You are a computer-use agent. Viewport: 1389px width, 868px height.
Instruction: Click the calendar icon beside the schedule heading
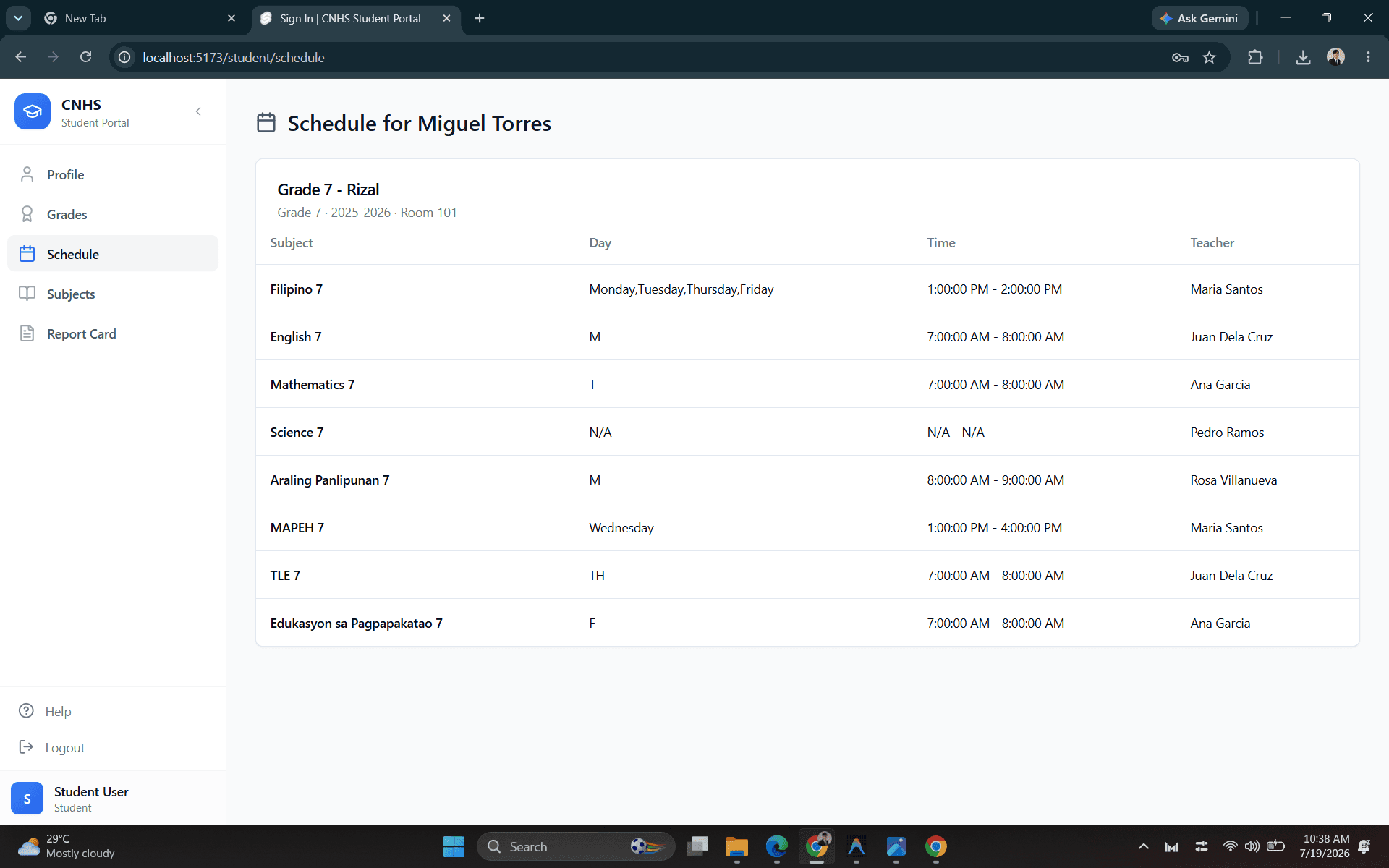(x=266, y=123)
